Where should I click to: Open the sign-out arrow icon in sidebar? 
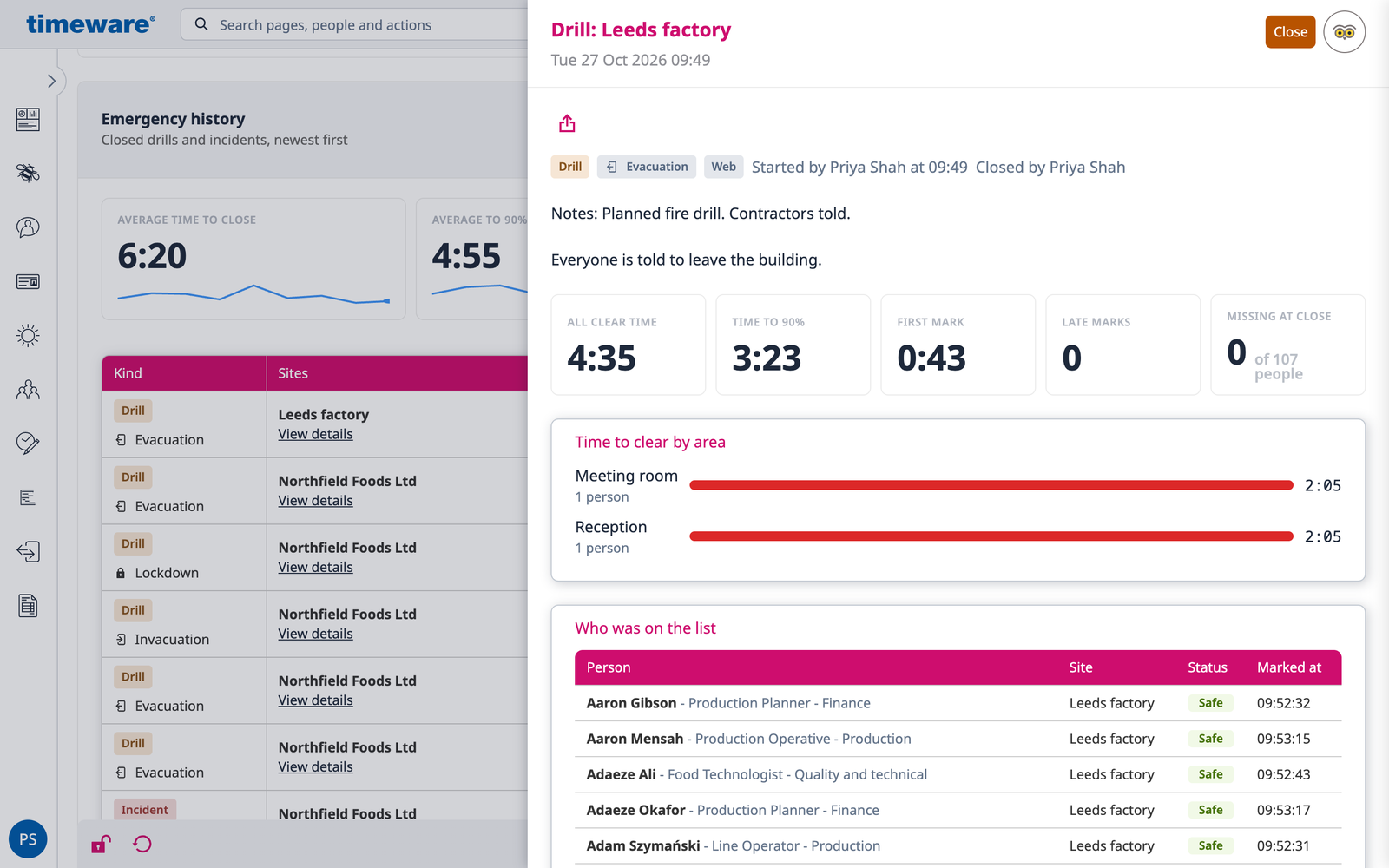click(28, 552)
